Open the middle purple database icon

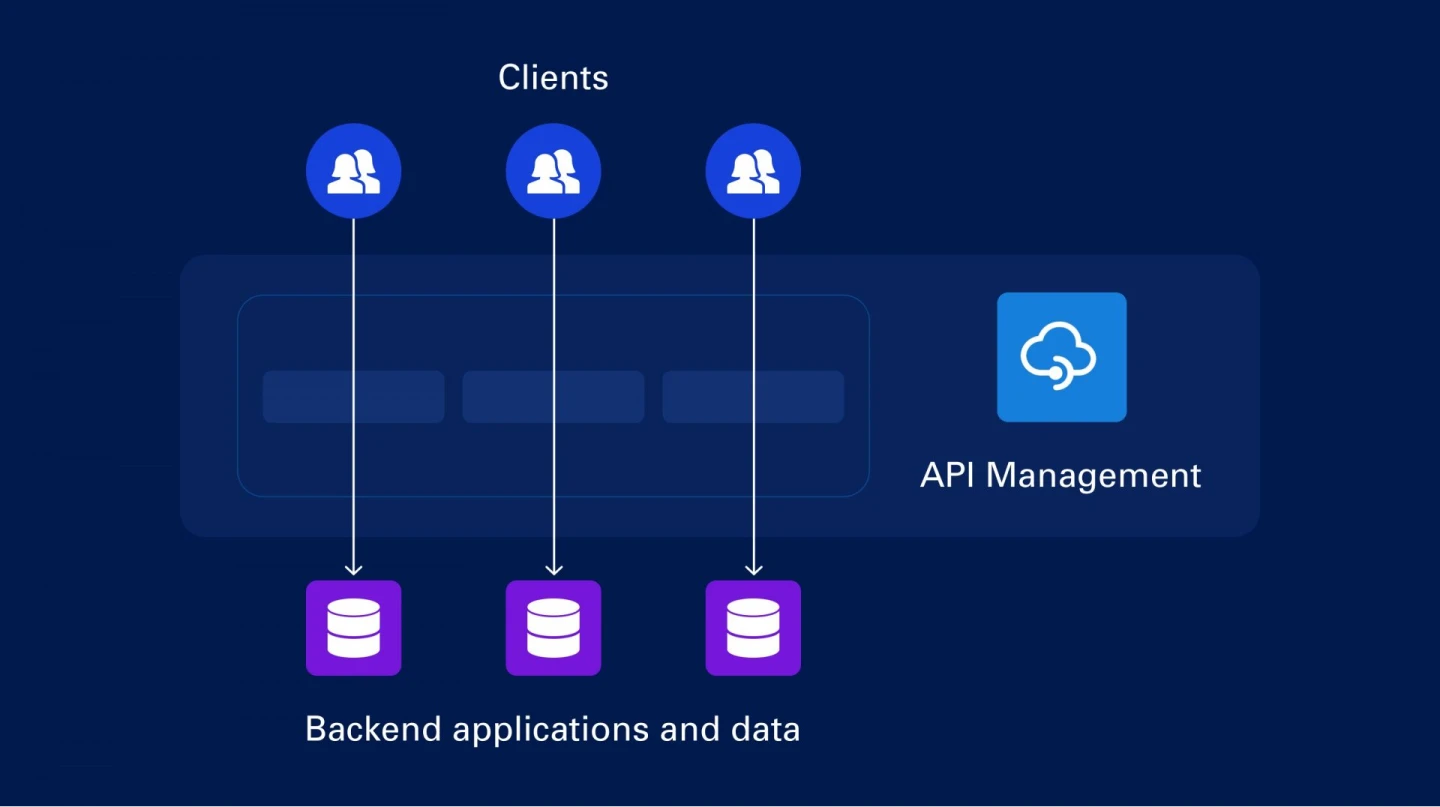click(553, 628)
